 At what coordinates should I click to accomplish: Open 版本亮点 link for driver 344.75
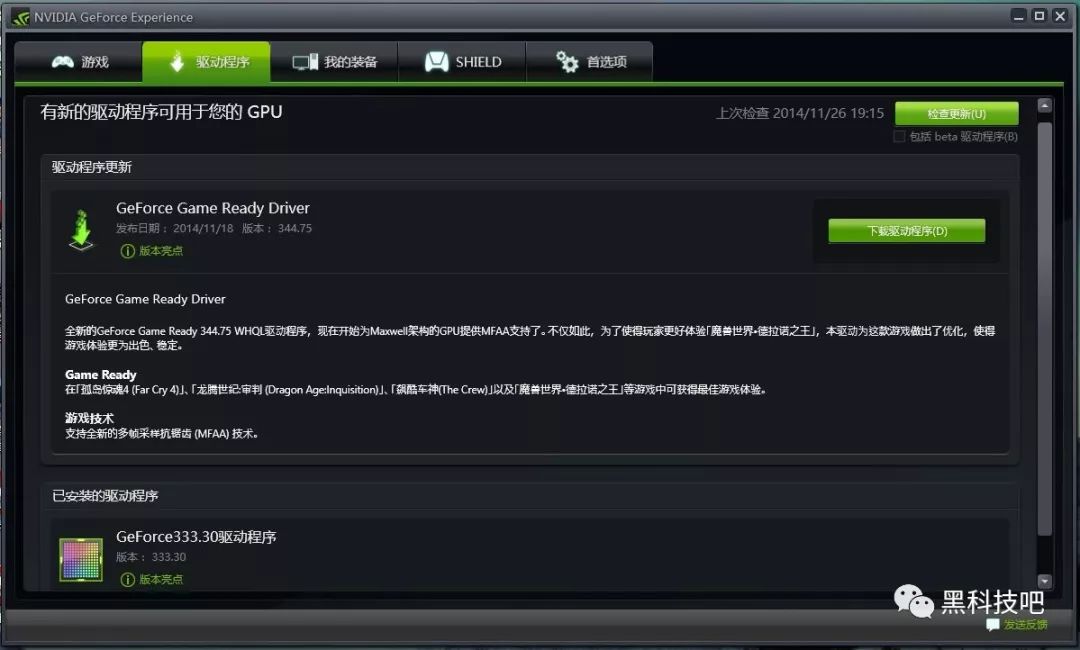[x=160, y=251]
